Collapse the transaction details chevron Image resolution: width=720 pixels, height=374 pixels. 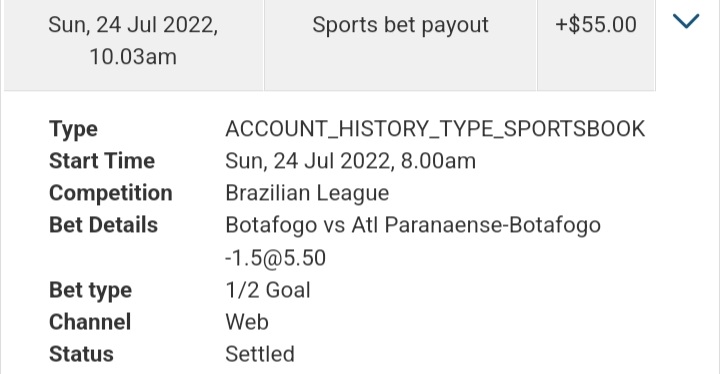pos(686,21)
